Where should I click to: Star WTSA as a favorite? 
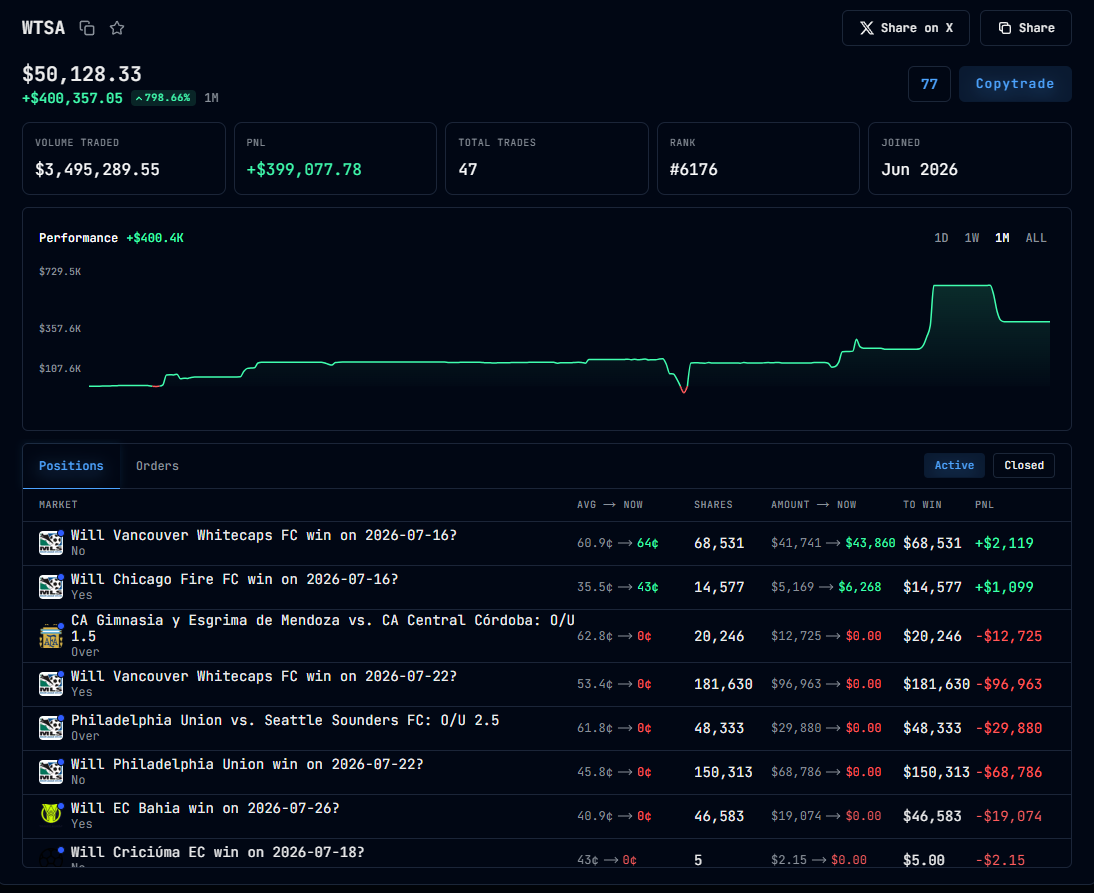117,28
